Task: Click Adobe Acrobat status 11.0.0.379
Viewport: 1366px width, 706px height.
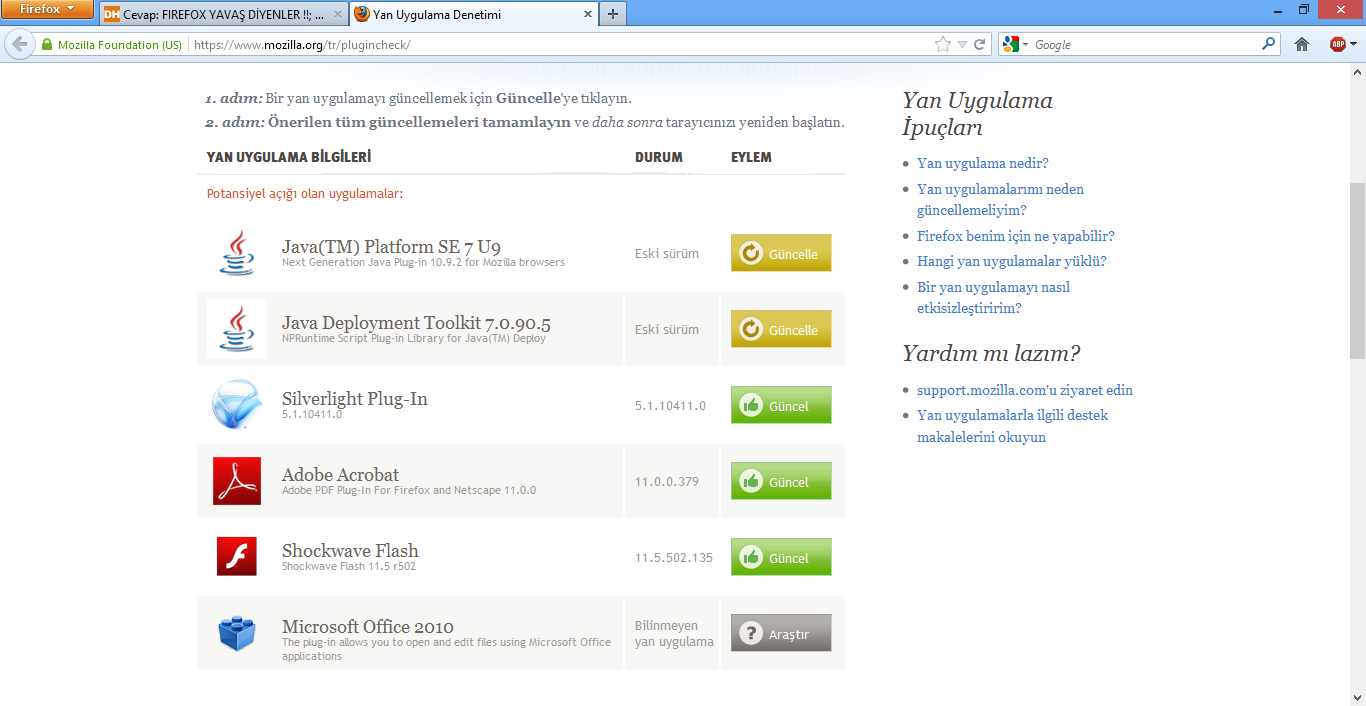Action: coord(666,482)
